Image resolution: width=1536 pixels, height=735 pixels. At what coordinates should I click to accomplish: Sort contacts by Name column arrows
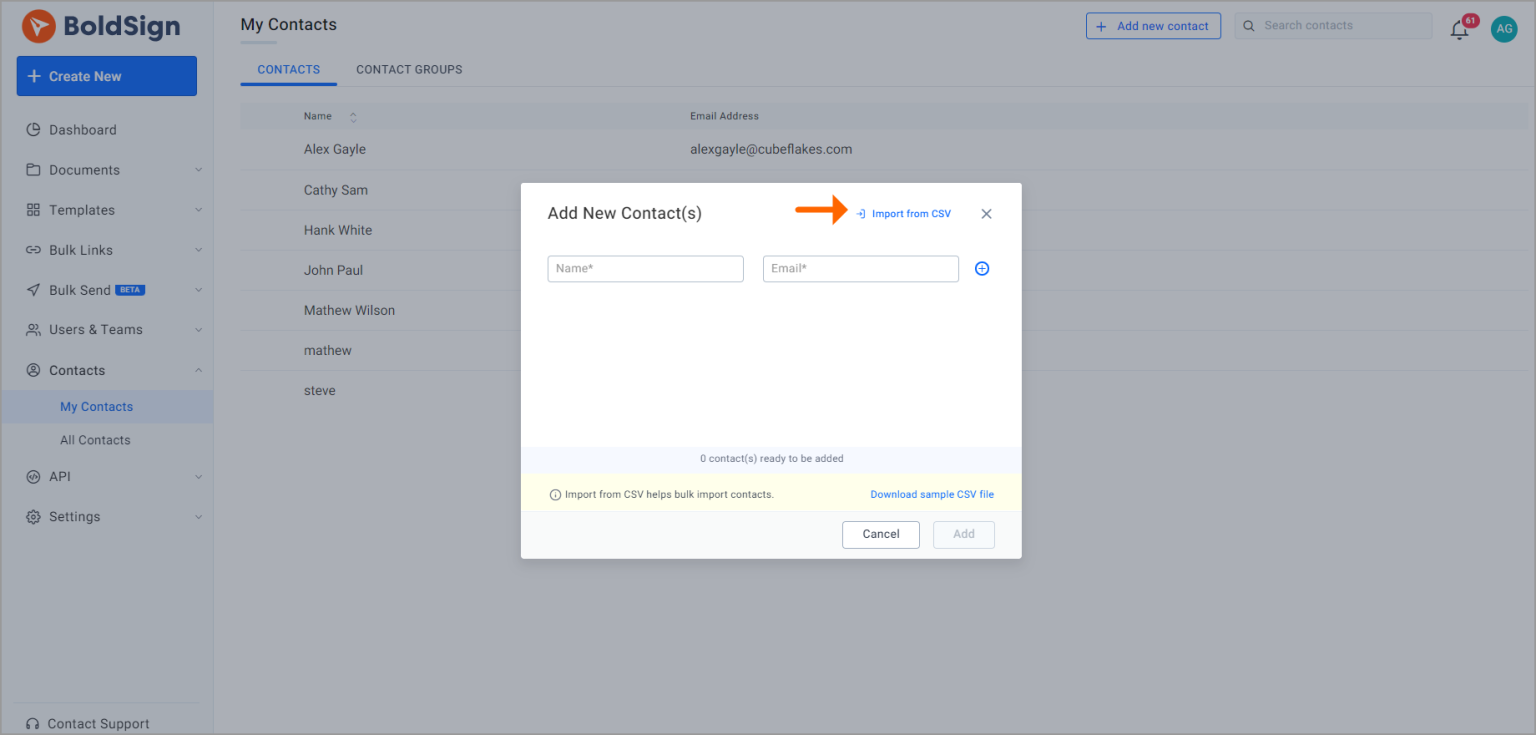(353, 117)
